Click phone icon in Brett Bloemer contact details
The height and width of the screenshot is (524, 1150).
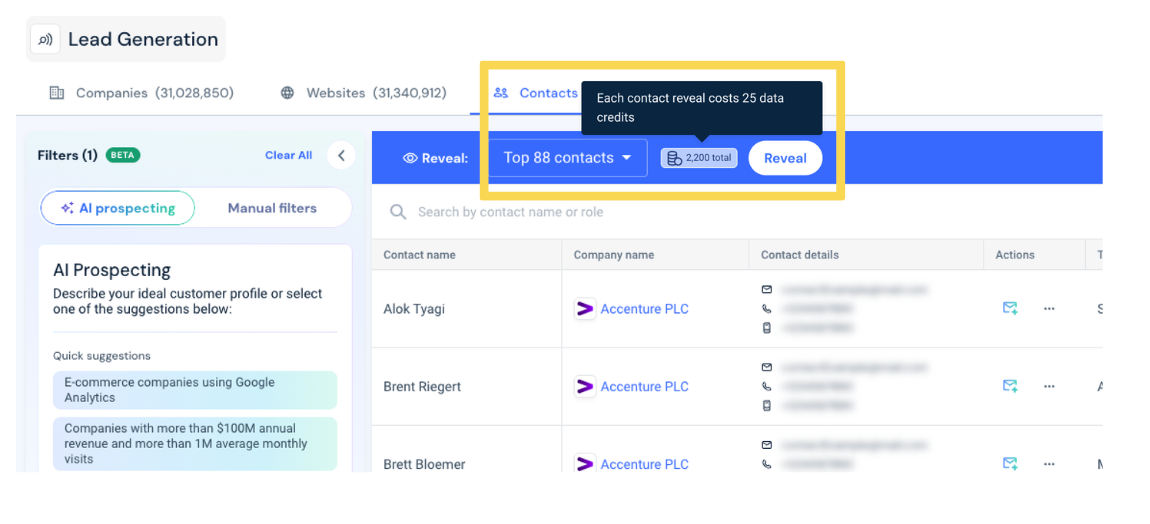(x=767, y=464)
